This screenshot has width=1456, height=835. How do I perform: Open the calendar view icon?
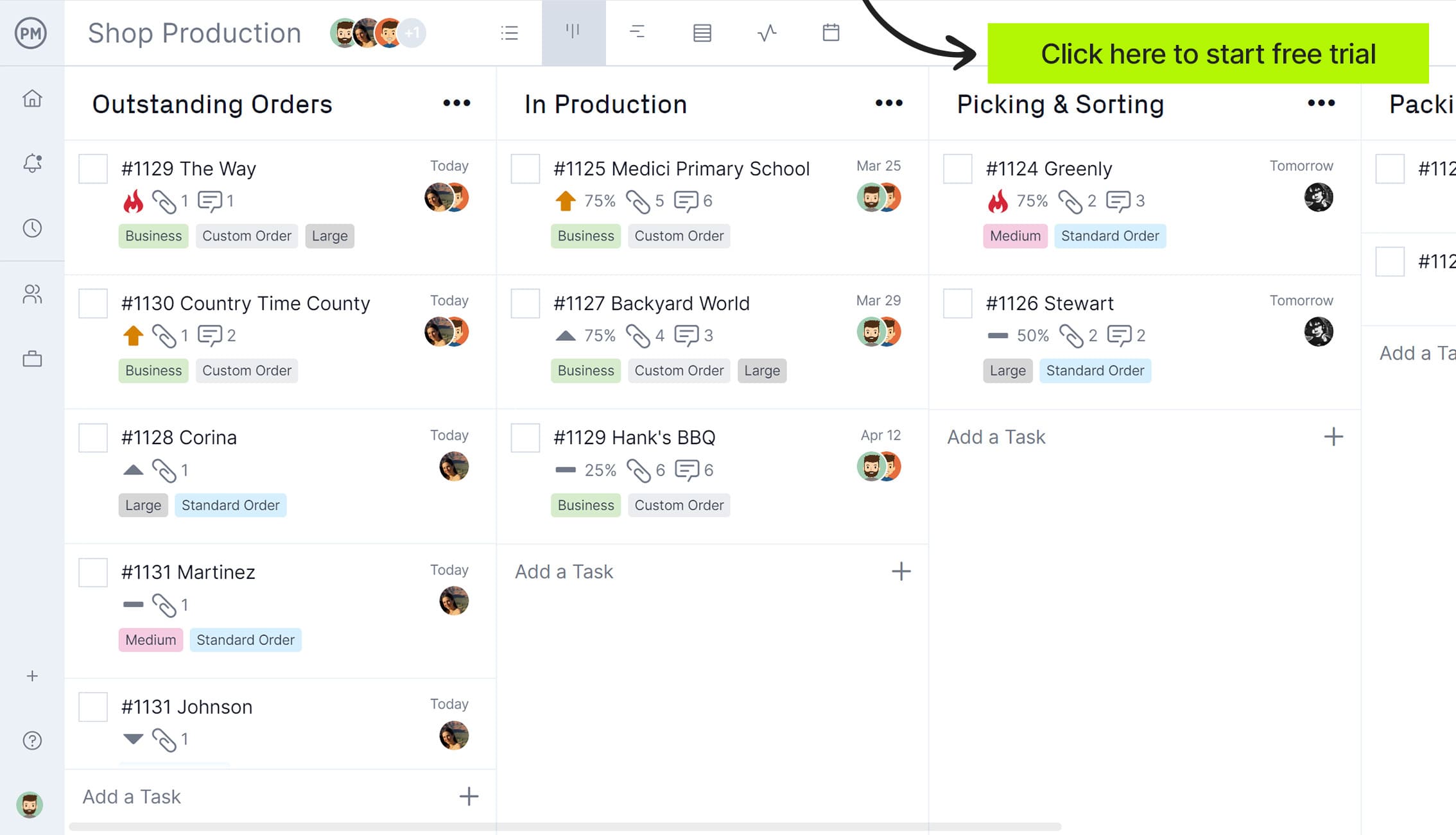coord(831,32)
